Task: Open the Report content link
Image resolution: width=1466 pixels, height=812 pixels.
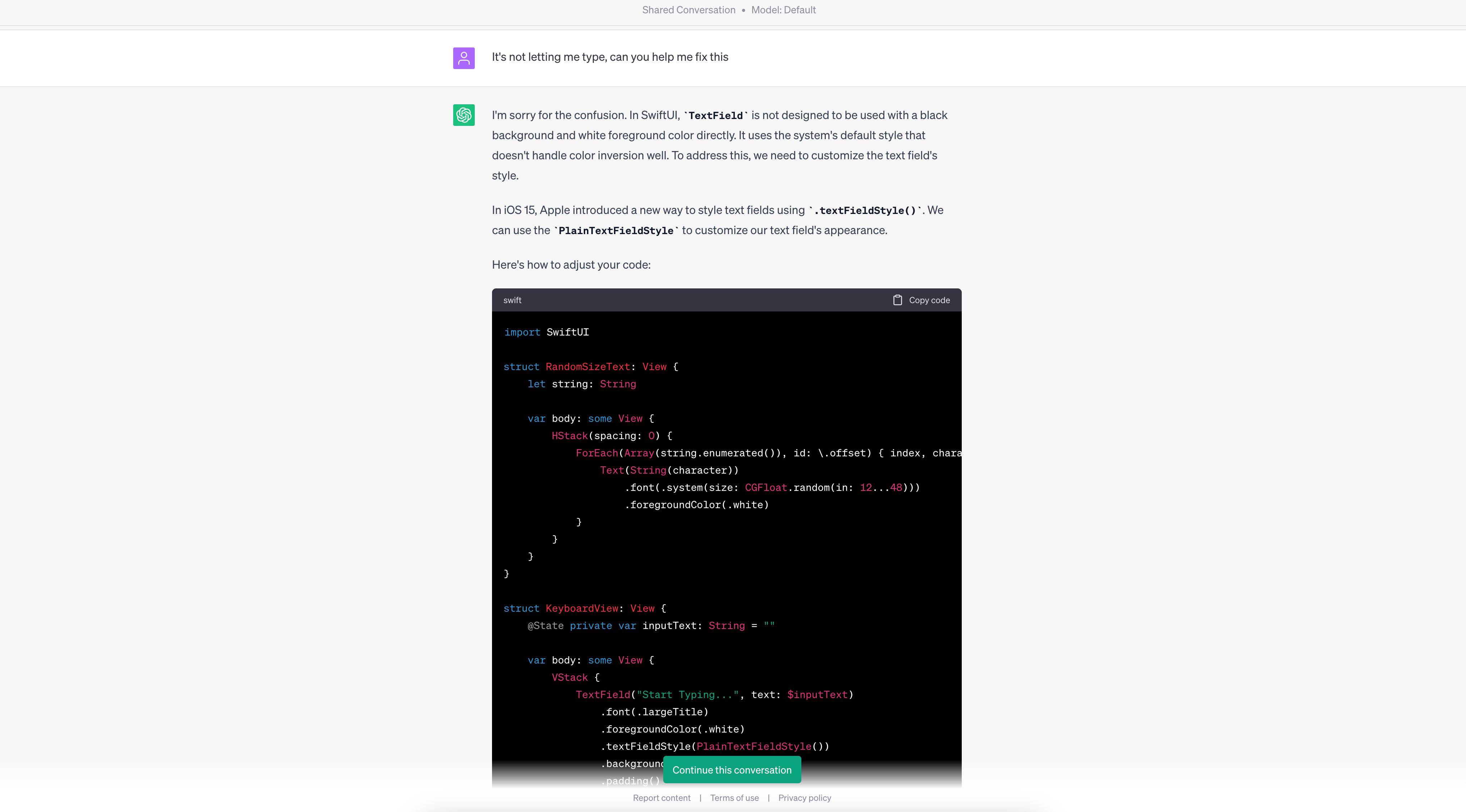Action: pos(662,798)
